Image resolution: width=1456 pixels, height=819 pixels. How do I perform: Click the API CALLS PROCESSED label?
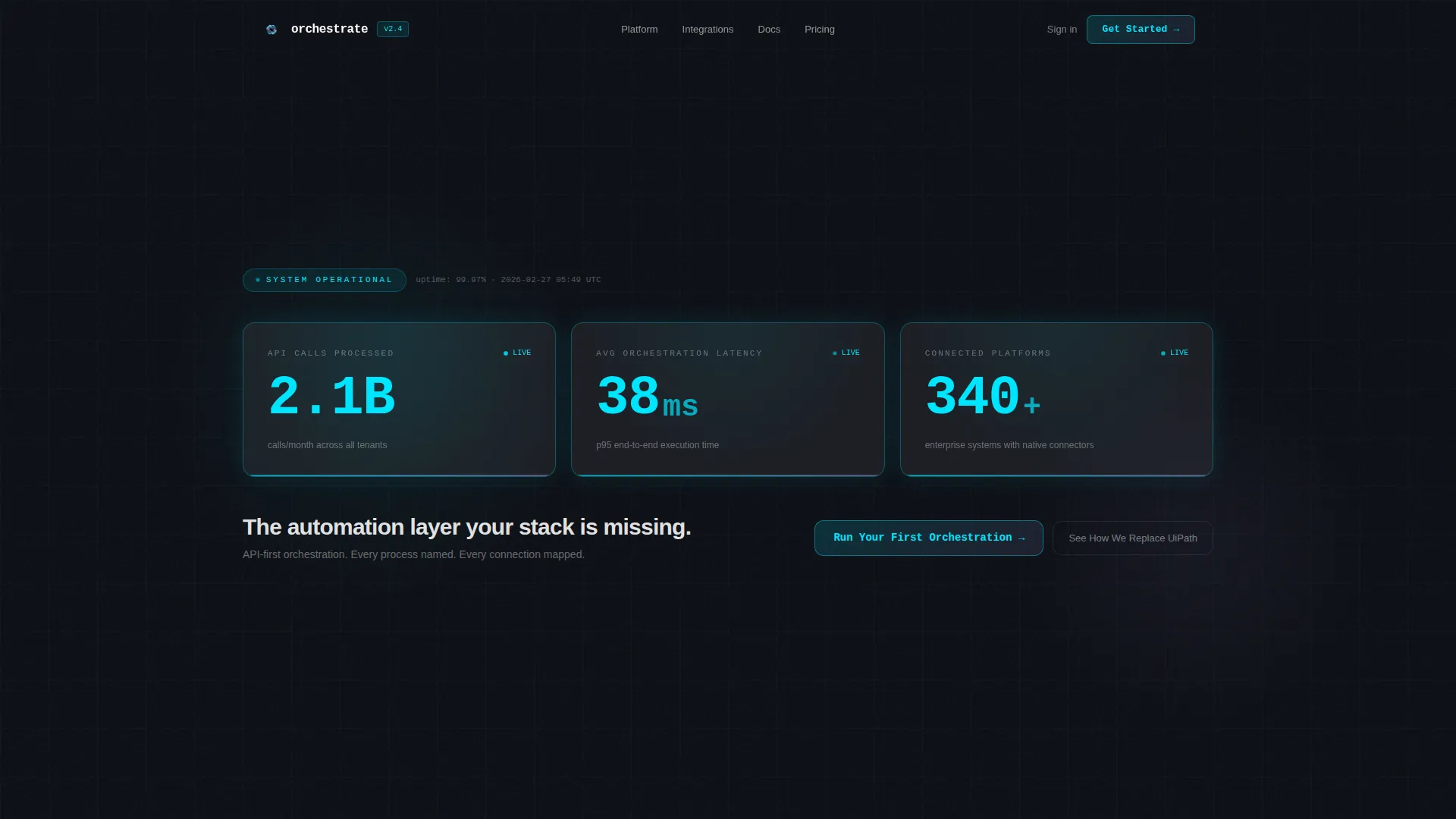331,353
